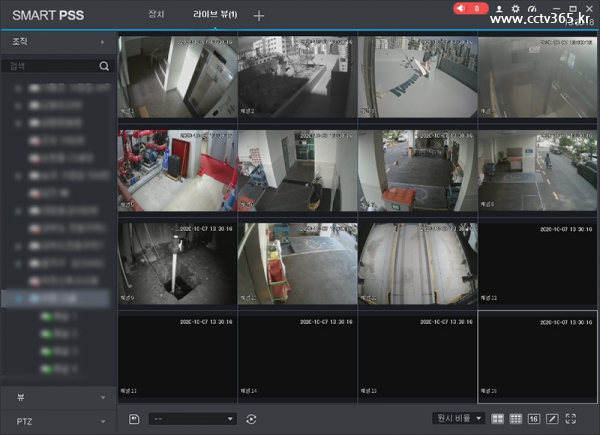
Task: Click the save view icon in bottom toolbar
Action: (x=133, y=418)
